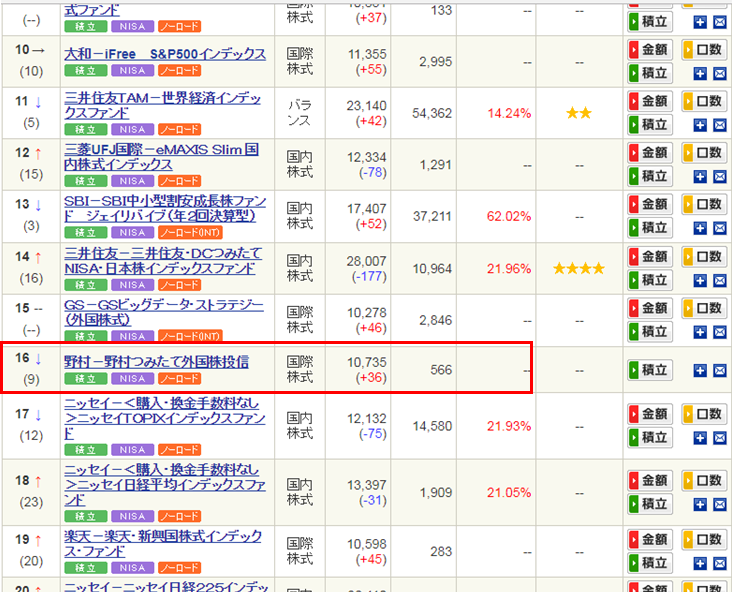Click 積立 button for 大和-iFree S&P500

tap(650, 73)
